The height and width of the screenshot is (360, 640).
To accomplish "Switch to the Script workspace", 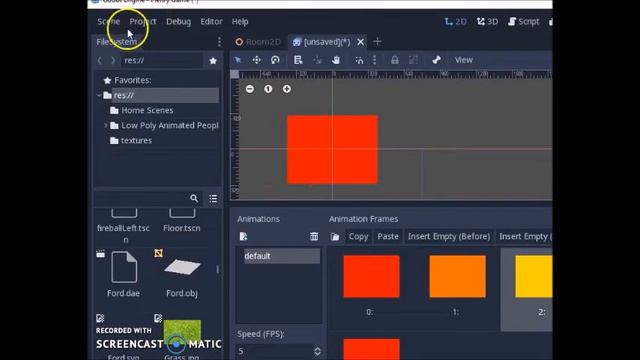I will 524,21.
